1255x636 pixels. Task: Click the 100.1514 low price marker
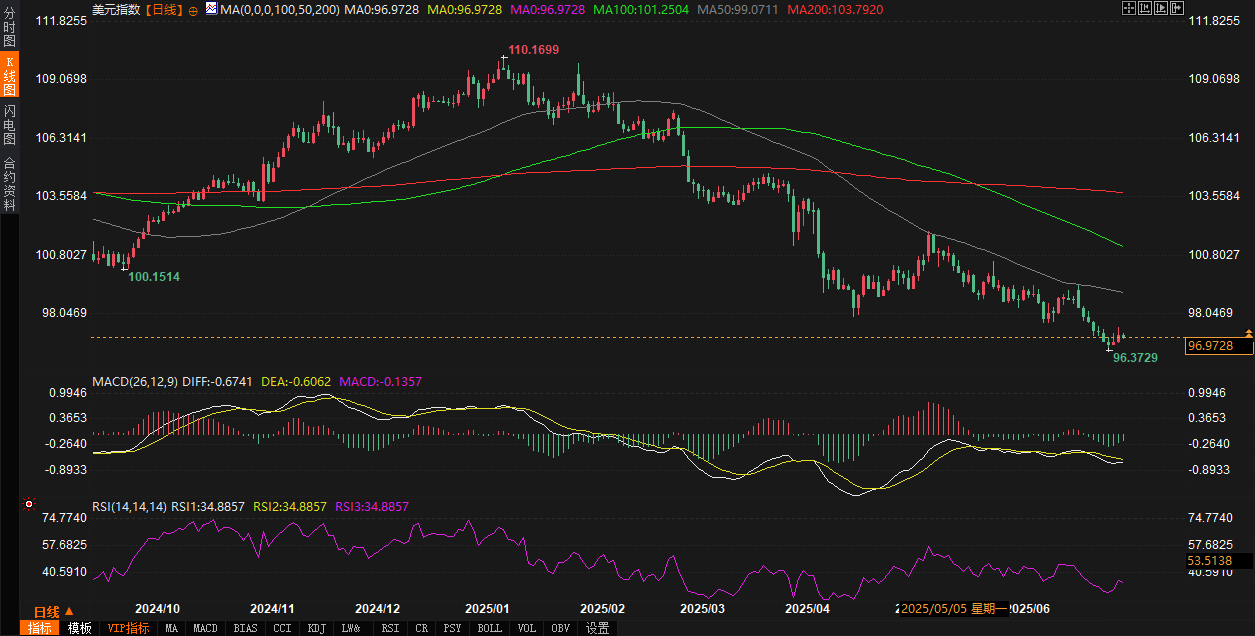click(x=155, y=276)
